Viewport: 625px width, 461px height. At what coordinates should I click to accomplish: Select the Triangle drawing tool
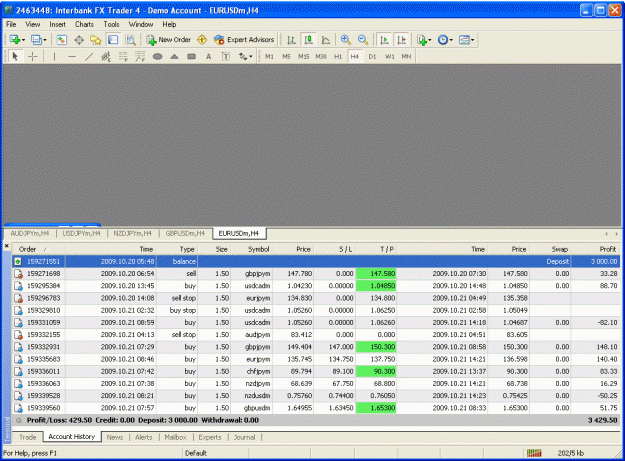[x=174, y=57]
